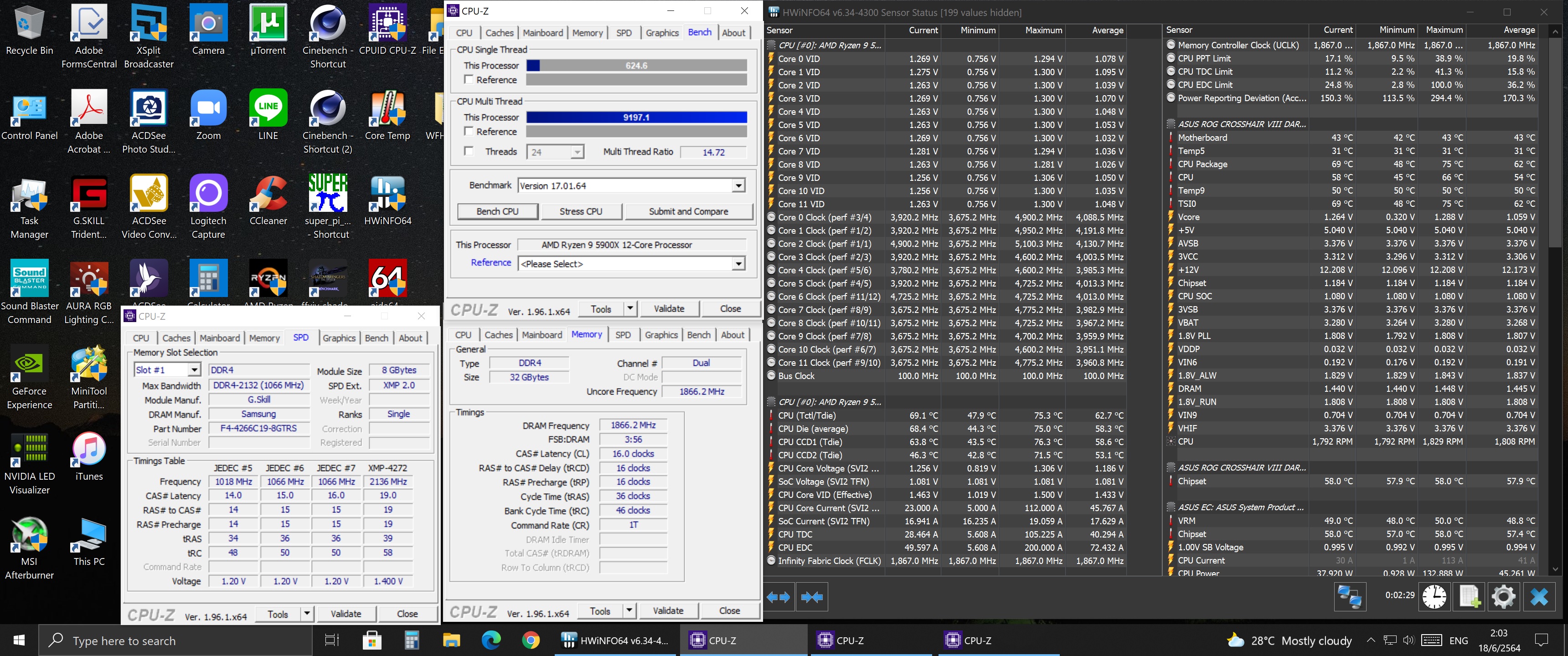Tick the Threads checkbox
The height and width of the screenshot is (656, 1568).
coord(469,152)
